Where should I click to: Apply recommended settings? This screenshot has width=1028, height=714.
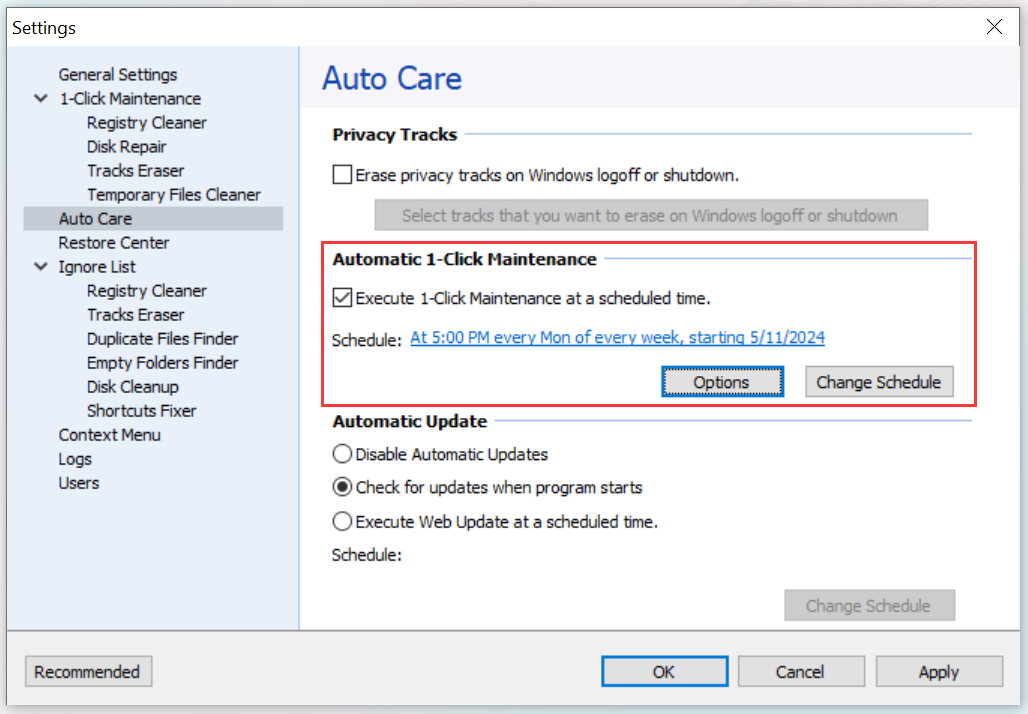(x=88, y=671)
